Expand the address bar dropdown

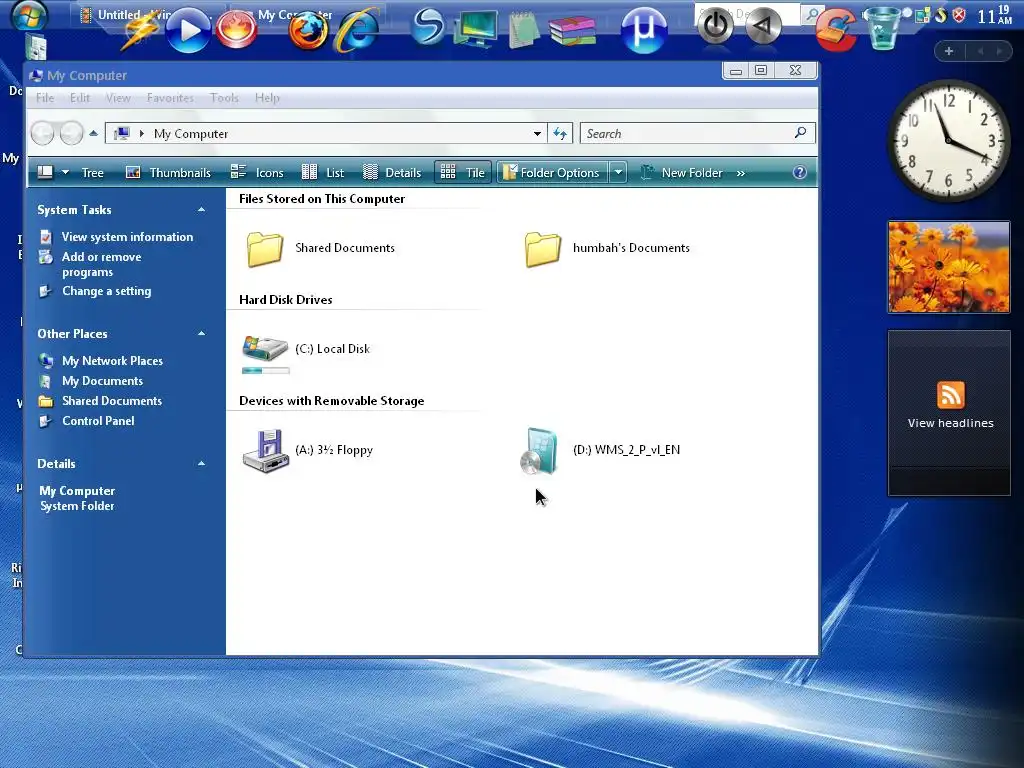(537, 133)
